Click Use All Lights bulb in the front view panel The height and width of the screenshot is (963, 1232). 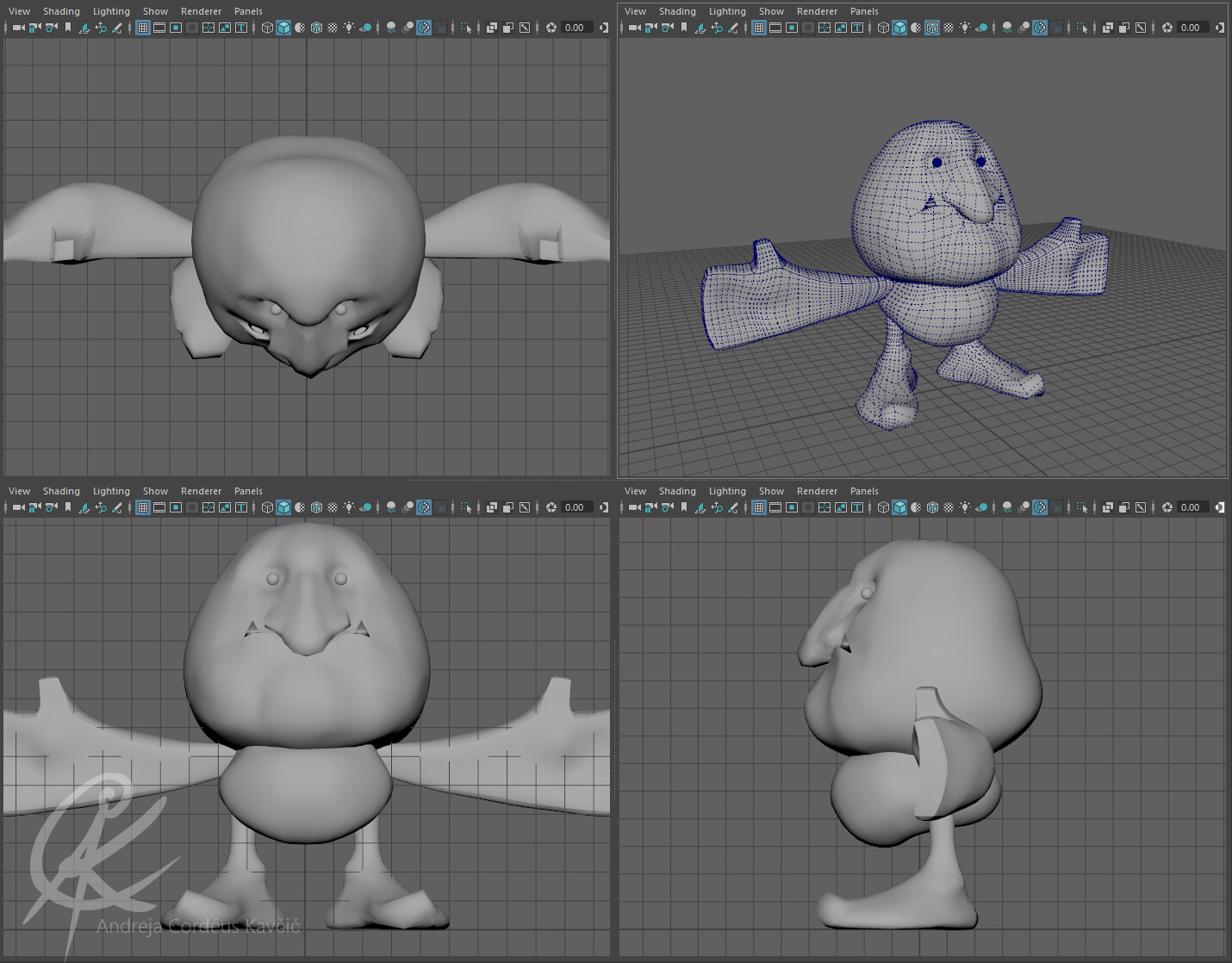point(349,507)
